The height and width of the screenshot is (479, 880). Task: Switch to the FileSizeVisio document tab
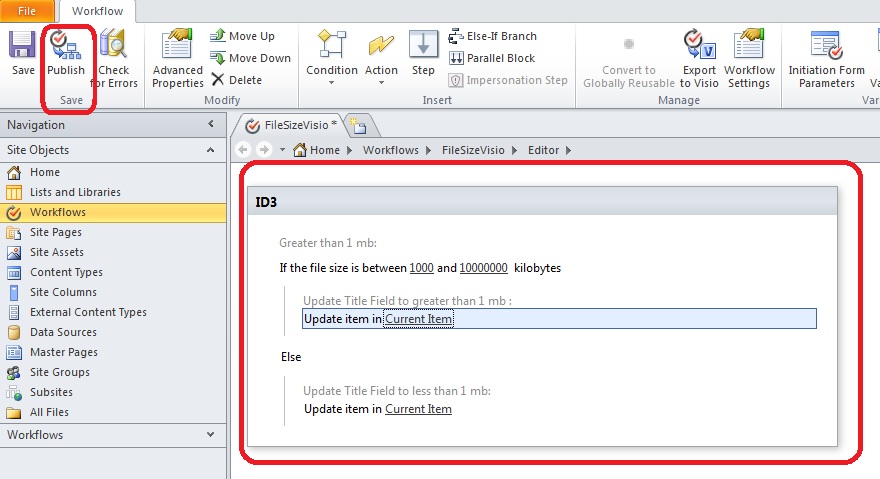[x=294, y=125]
